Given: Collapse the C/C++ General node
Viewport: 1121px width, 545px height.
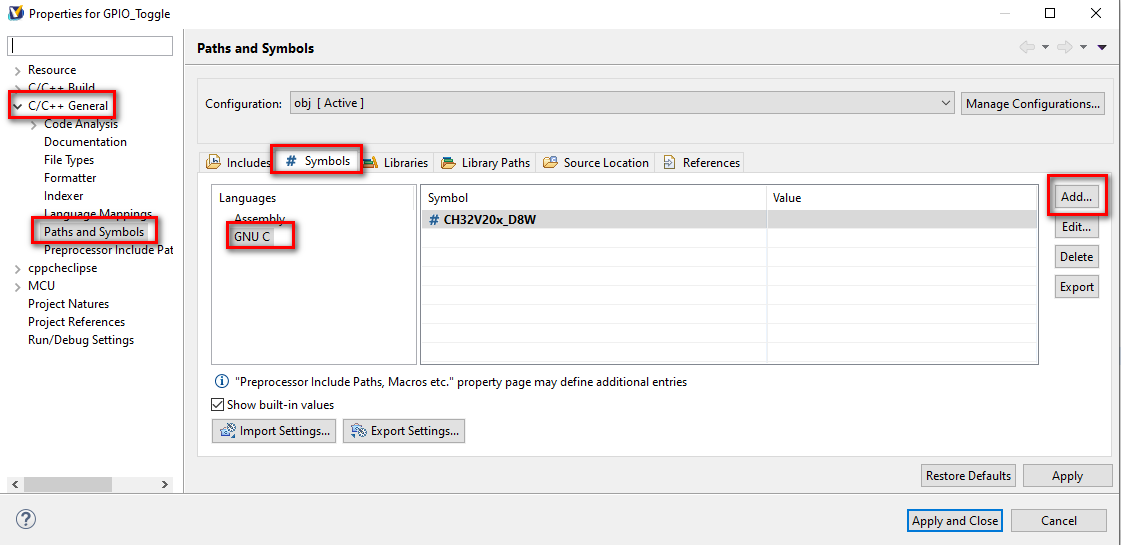Looking at the screenshot, I should (x=17, y=107).
